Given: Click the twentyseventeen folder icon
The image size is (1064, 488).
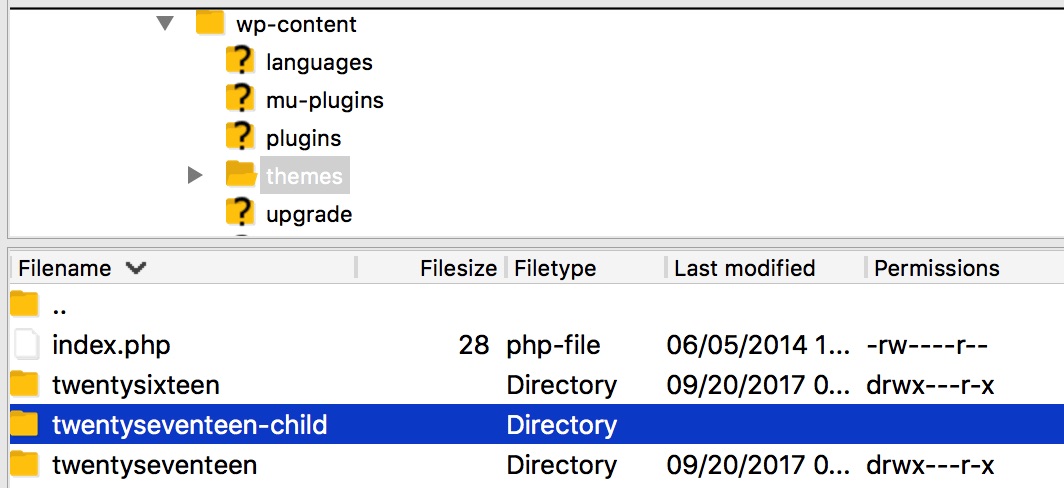Looking at the screenshot, I should click(x=25, y=465).
